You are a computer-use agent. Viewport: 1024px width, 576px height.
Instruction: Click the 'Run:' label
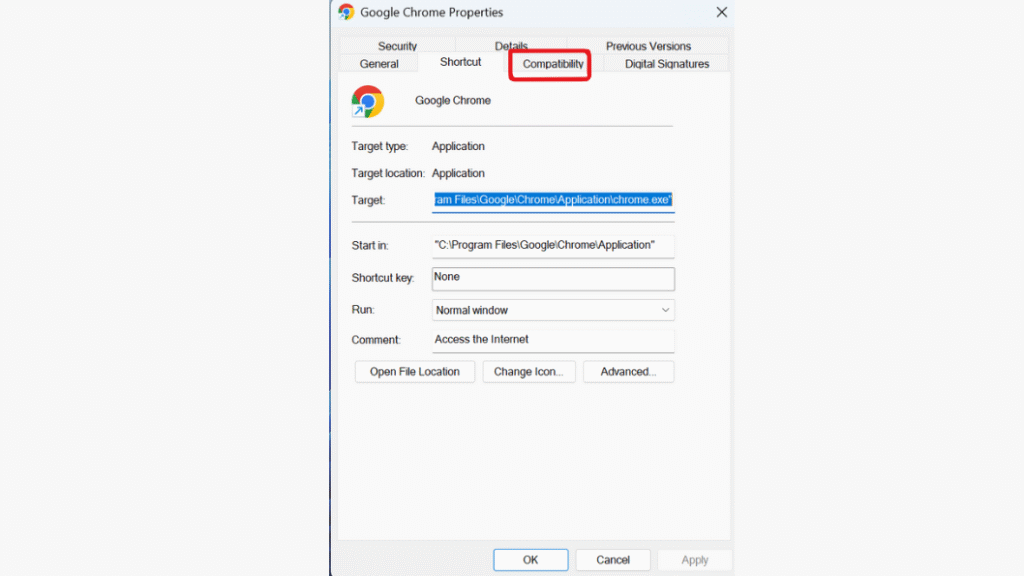(362, 310)
